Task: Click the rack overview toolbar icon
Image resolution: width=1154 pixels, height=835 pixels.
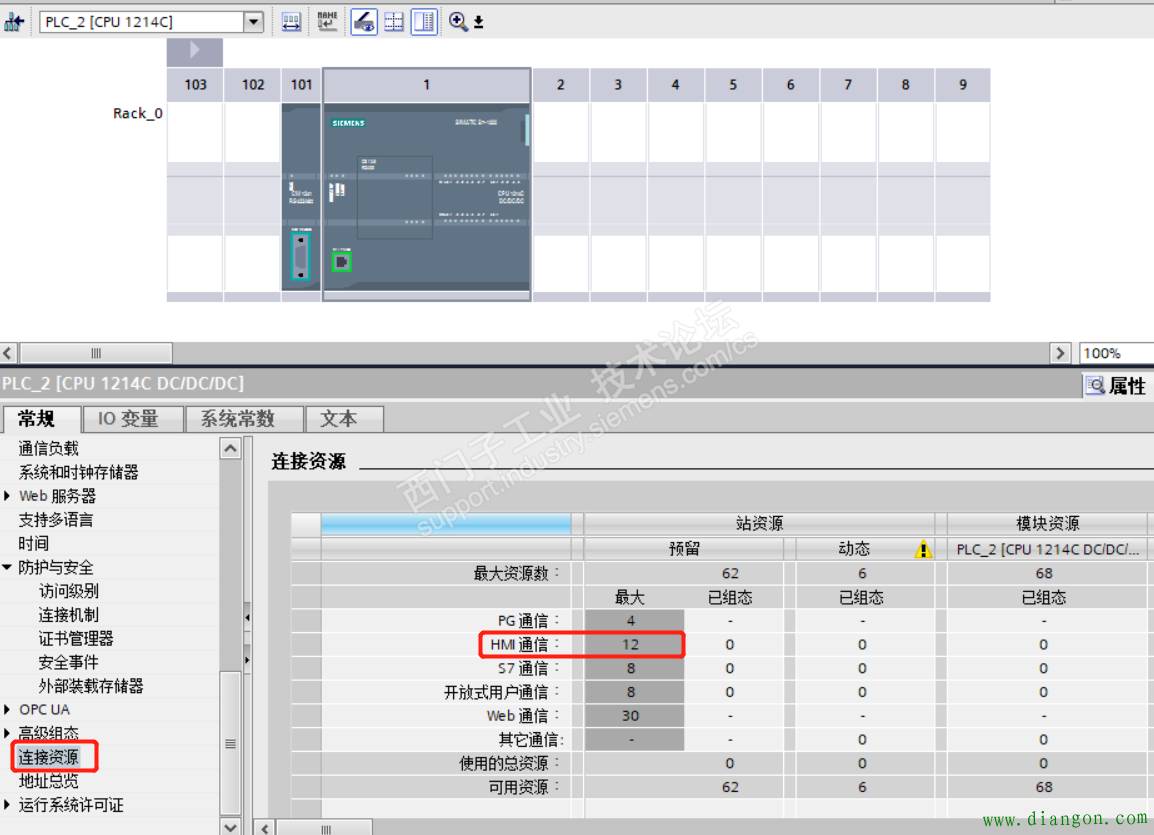Action: coord(291,22)
